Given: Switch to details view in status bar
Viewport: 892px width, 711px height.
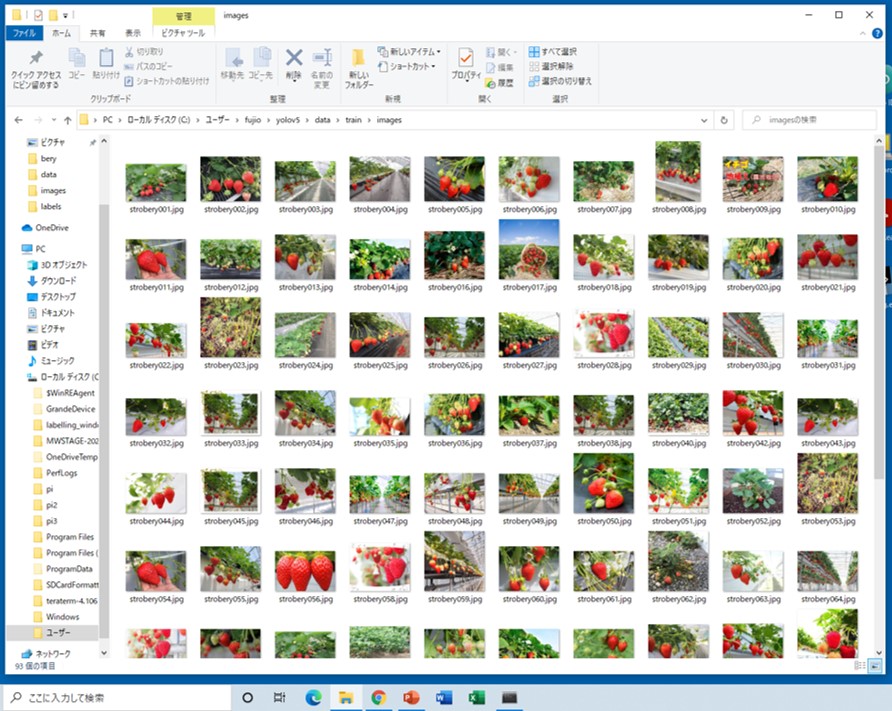Looking at the screenshot, I should [x=860, y=666].
